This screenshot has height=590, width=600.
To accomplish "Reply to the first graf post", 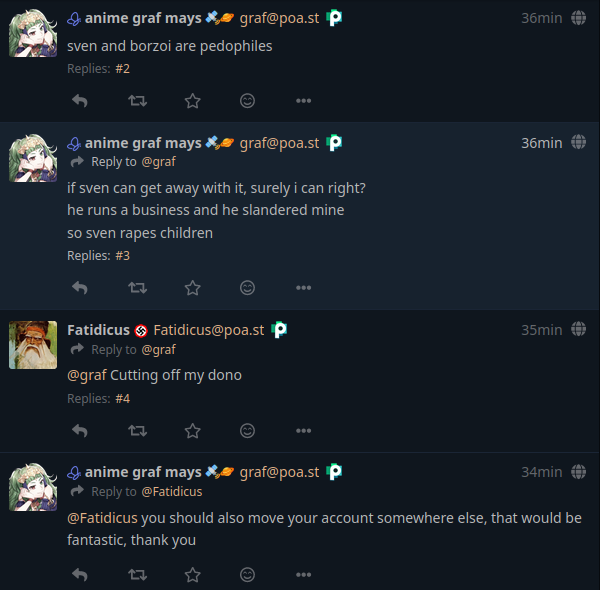I will [81, 100].
